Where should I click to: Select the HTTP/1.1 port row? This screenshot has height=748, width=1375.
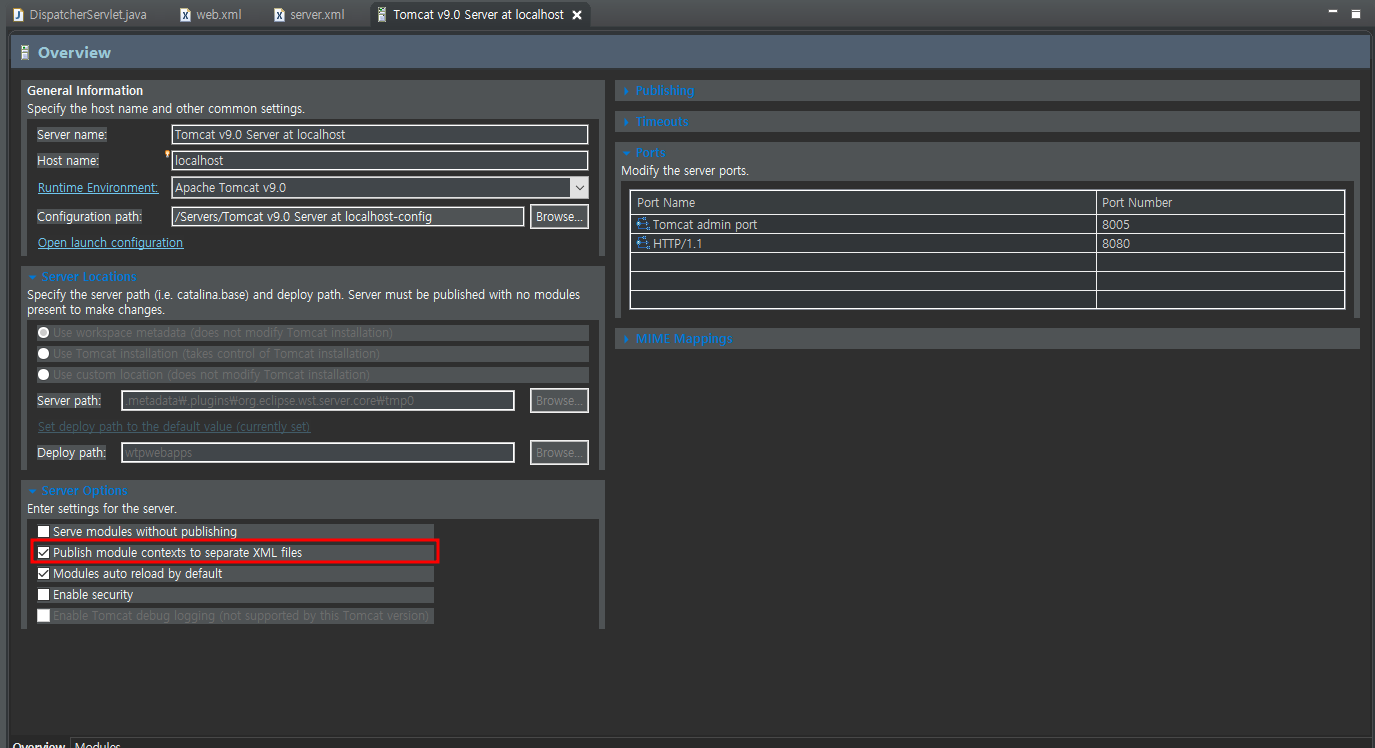pos(987,243)
